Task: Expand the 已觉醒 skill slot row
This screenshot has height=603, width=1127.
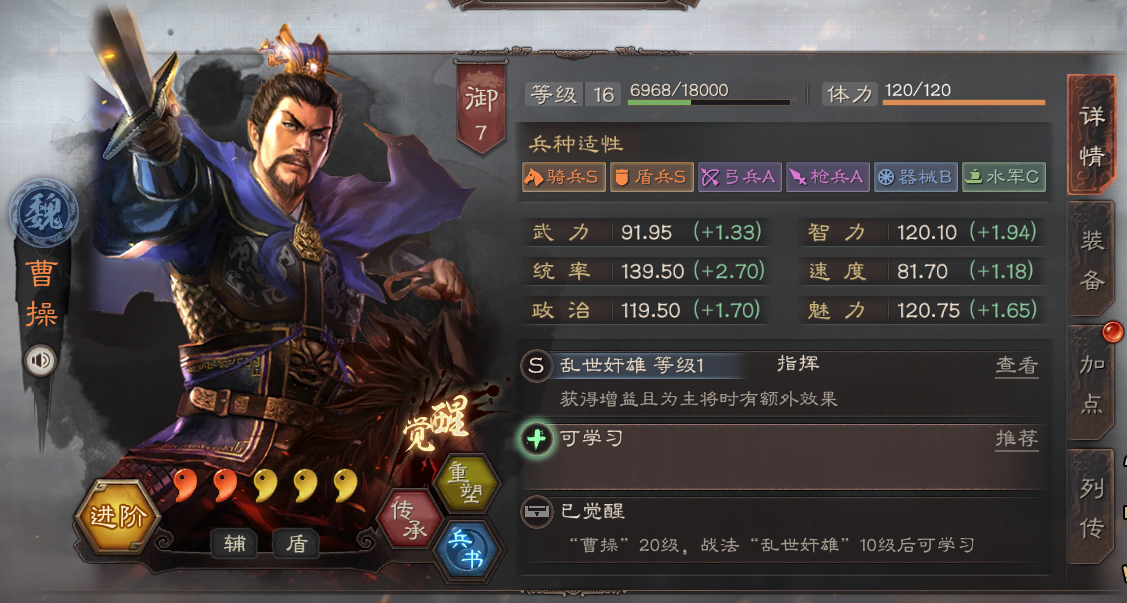Action: pos(782,530)
